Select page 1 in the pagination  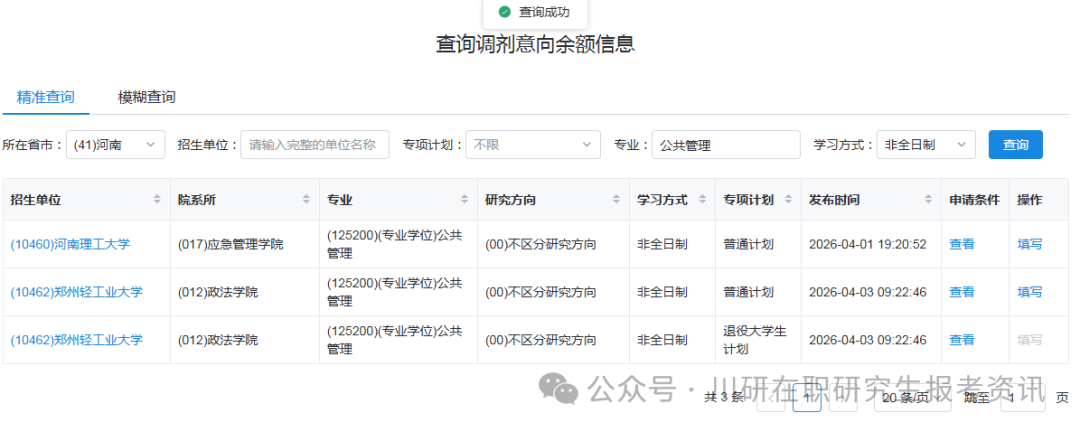(x=807, y=398)
